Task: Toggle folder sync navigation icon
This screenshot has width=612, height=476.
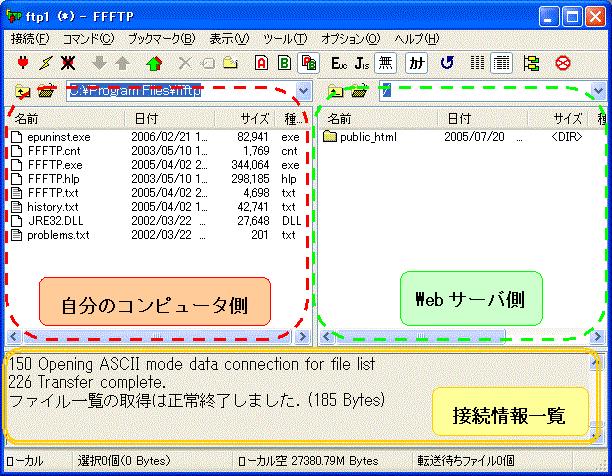Action: (x=532, y=63)
